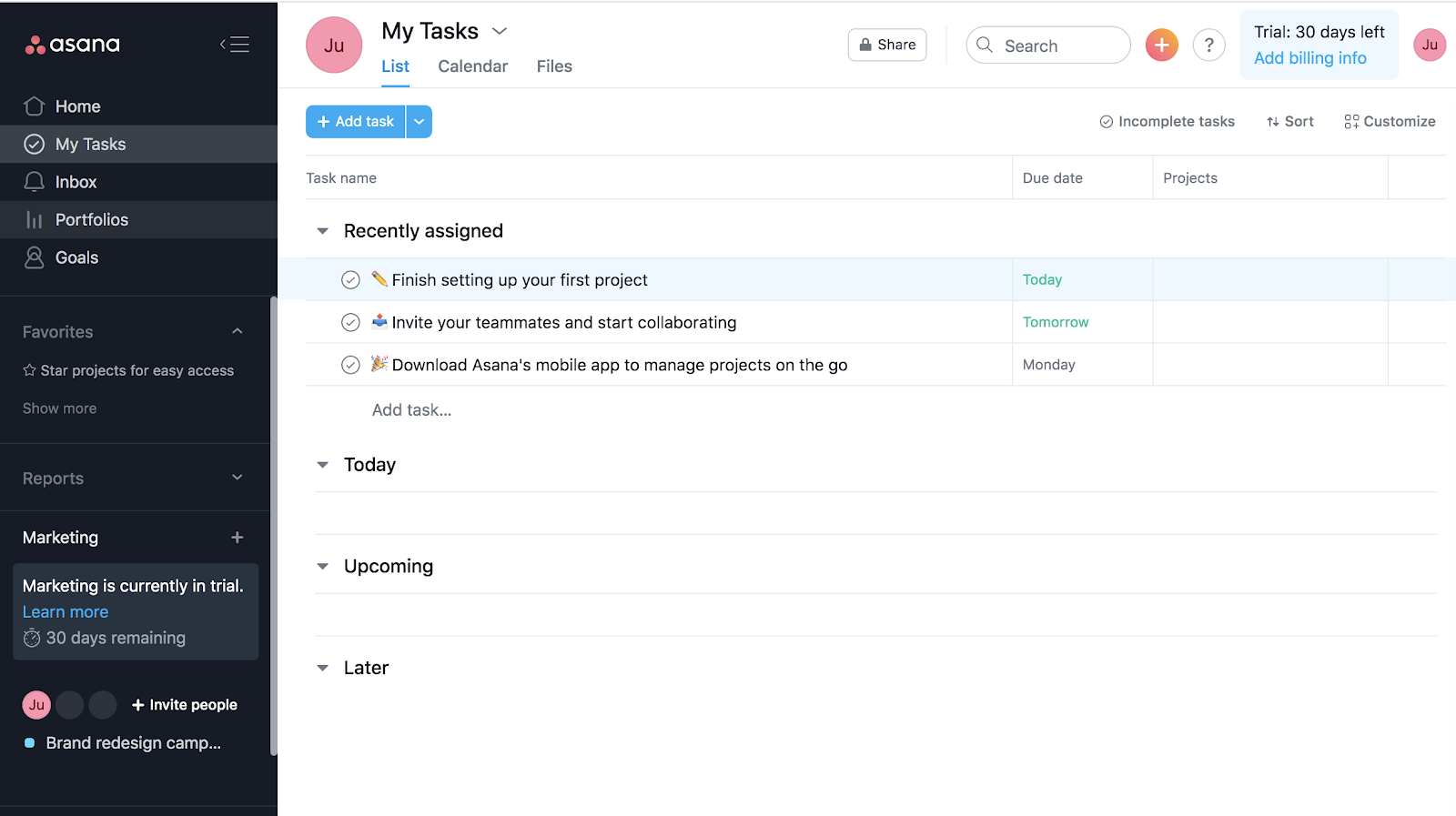Add to the Marketing team via plus icon
The height and width of the screenshot is (816, 1456).
(x=238, y=538)
